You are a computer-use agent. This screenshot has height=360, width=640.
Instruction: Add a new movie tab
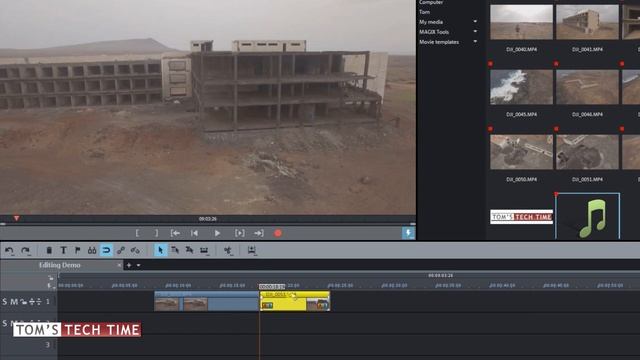pyautogui.click(x=129, y=265)
